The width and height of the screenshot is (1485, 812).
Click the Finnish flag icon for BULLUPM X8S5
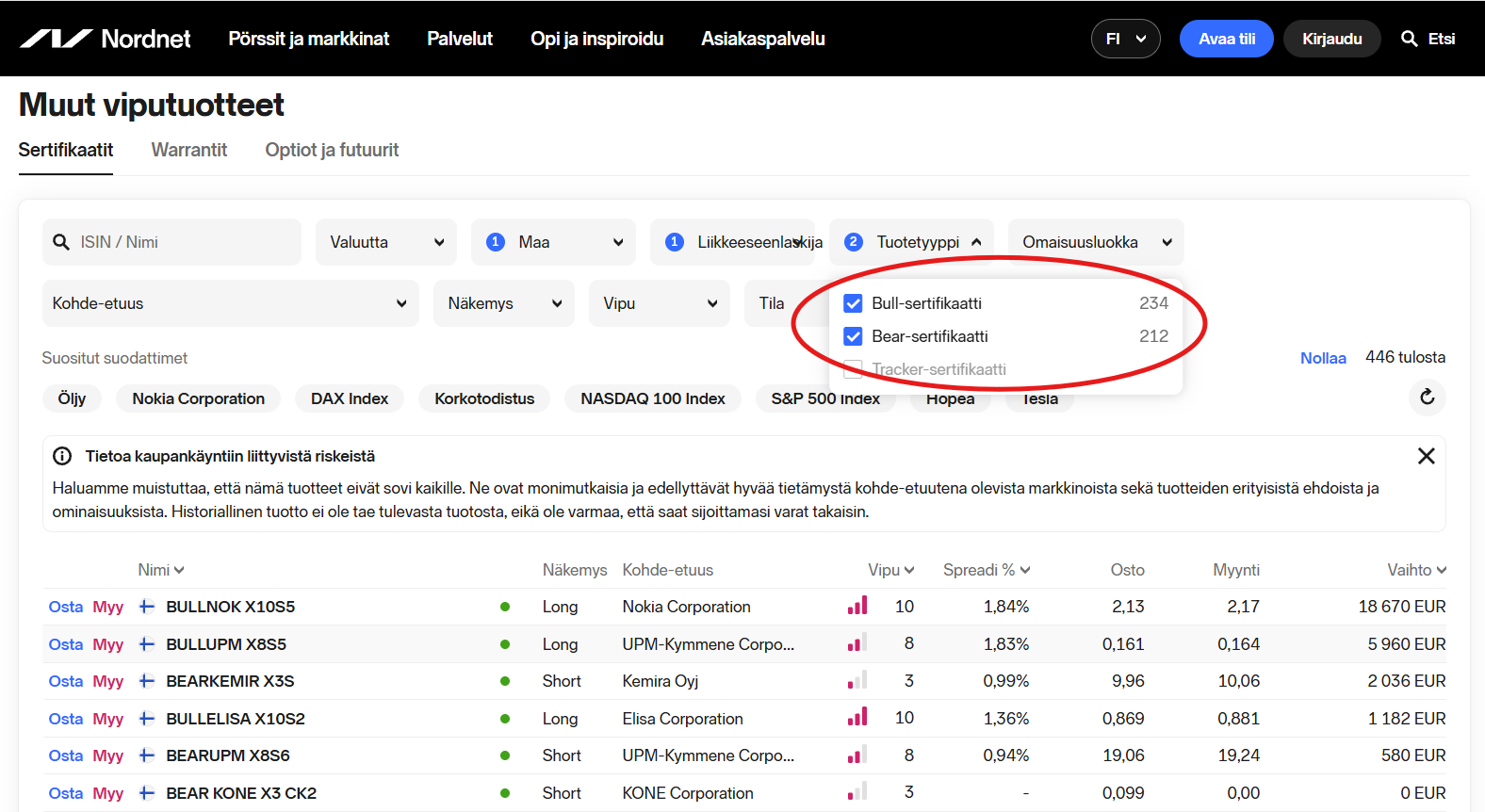(147, 644)
